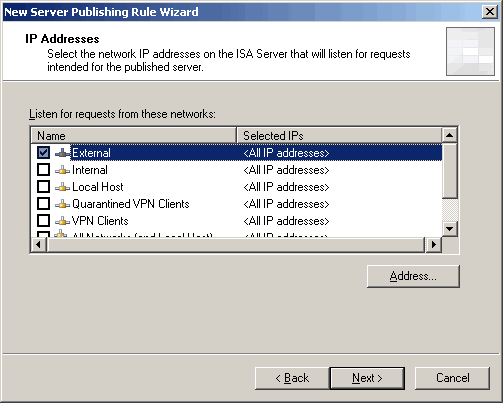Click the Quarantined VPN Clients network icon

pyautogui.click(x=62, y=204)
